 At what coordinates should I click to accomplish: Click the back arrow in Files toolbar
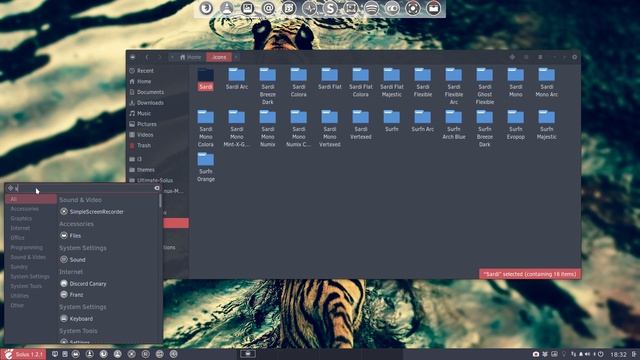pos(147,57)
